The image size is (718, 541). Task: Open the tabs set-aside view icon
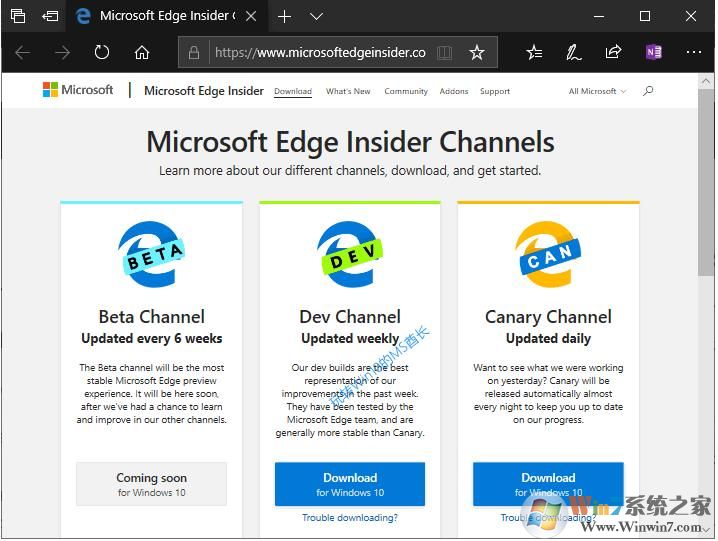(x=18, y=16)
